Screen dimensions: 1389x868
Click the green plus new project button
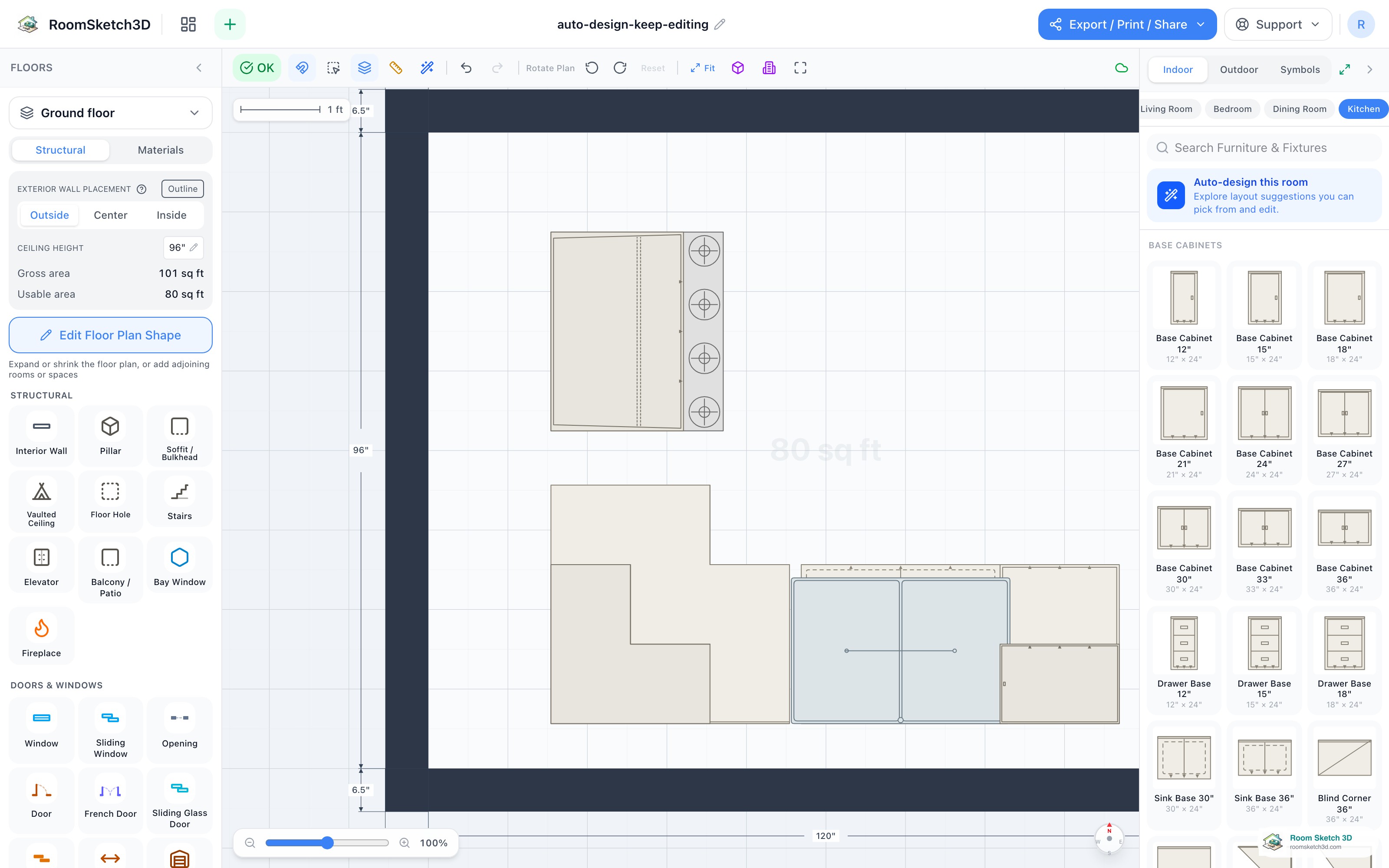coord(230,24)
